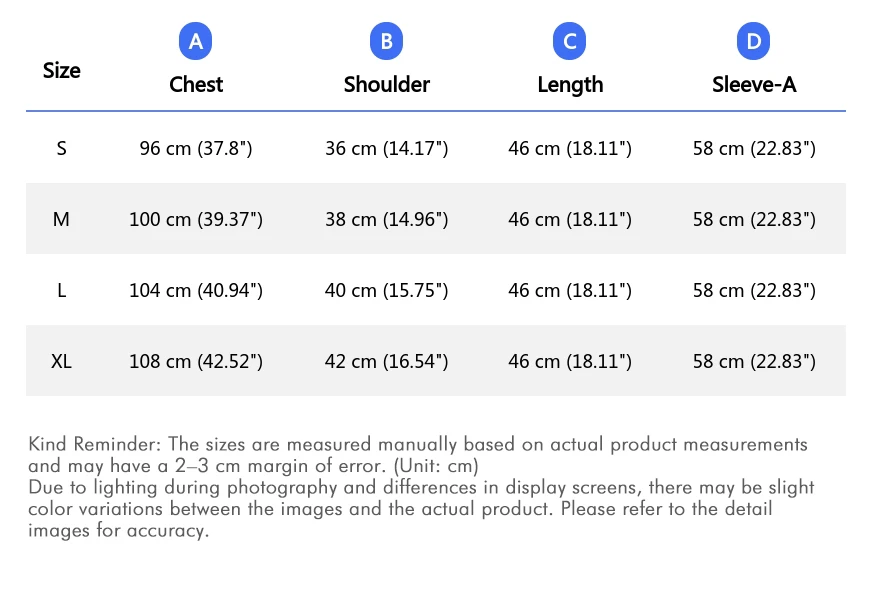Image resolution: width=878 pixels, height=590 pixels.
Task: Click the 104 cm chest measurement
Action: [196, 291]
